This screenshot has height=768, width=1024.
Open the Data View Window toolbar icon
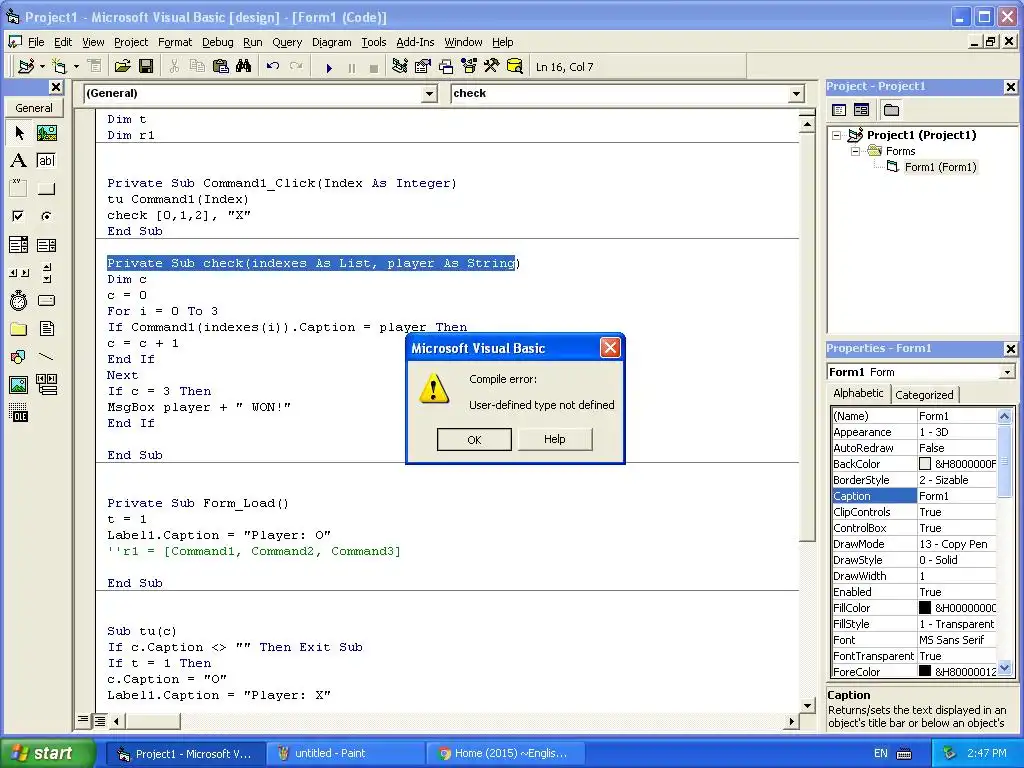[x=515, y=66]
